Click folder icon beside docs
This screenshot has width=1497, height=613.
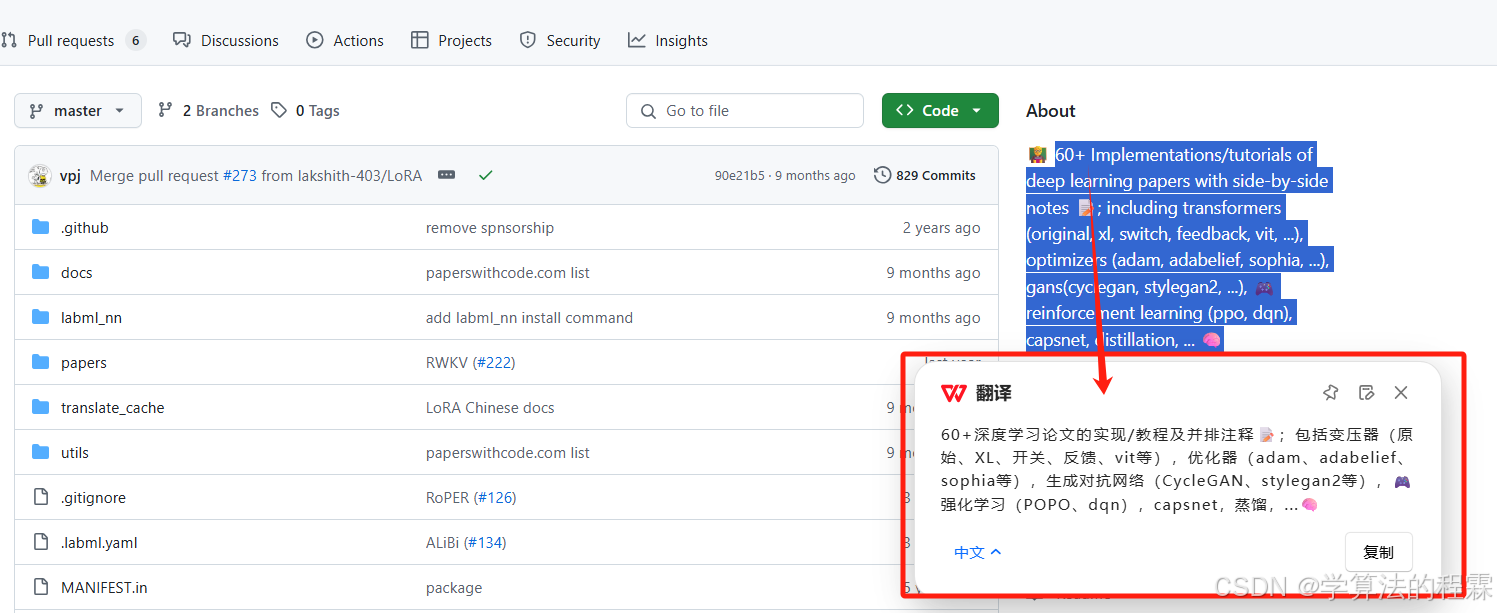pyautogui.click(x=41, y=272)
